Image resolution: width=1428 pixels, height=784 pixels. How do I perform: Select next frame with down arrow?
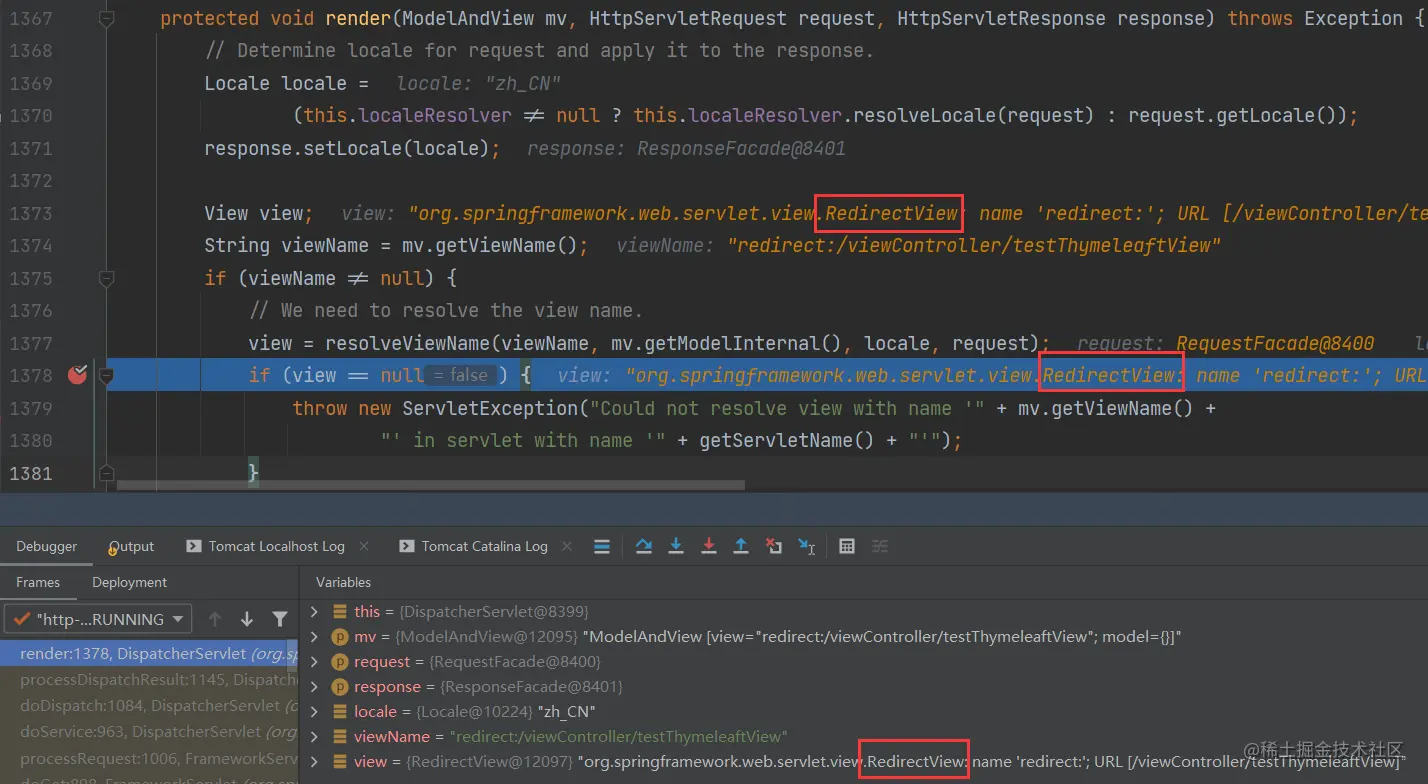[x=247, y=619]
